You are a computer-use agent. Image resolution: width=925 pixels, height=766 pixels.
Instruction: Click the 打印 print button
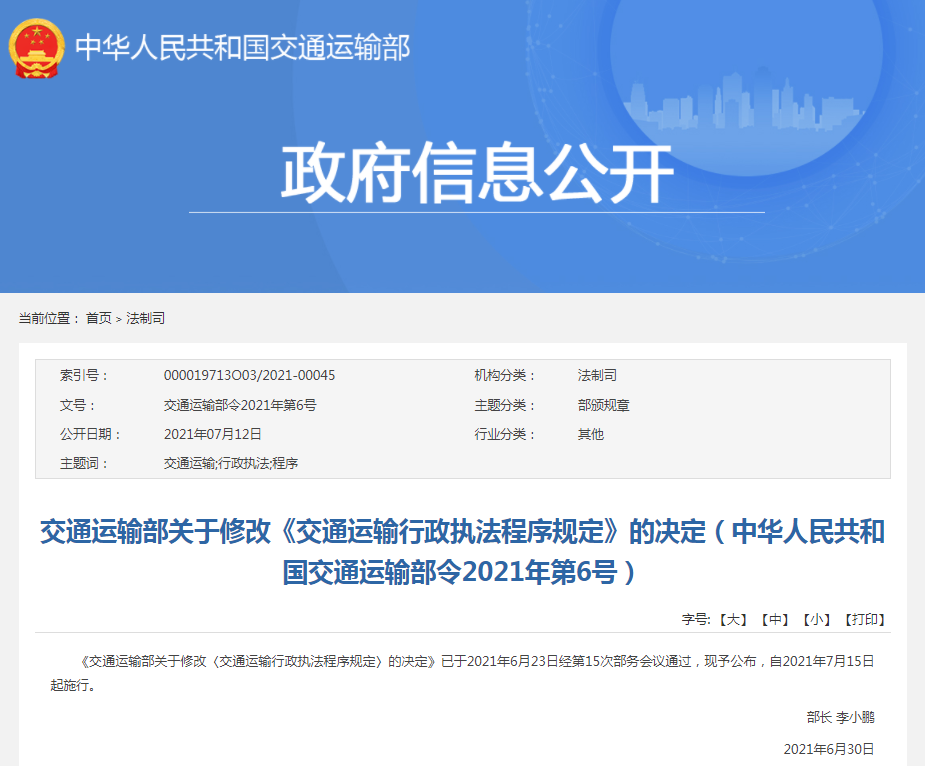(x=864, y=620)
